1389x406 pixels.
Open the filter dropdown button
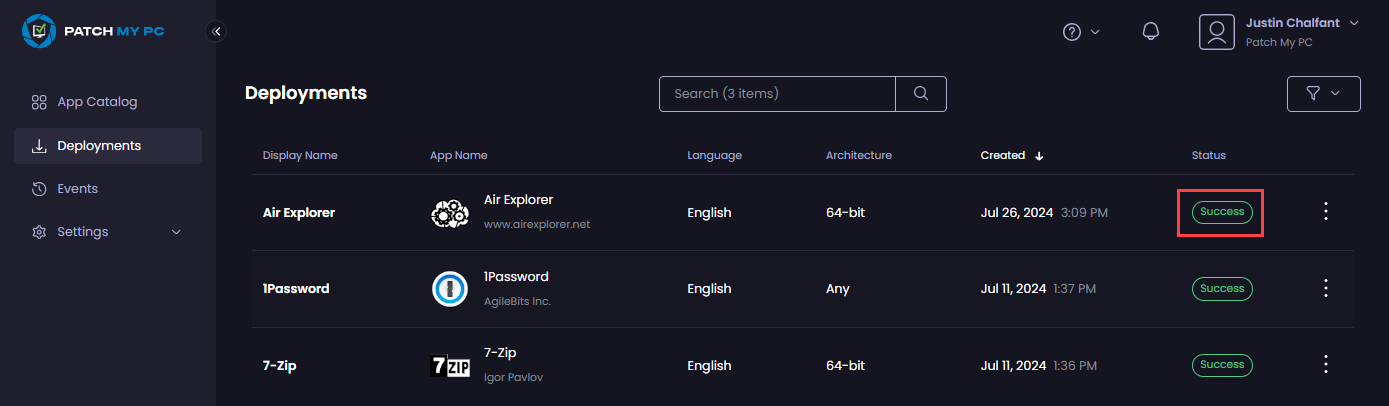(x=1323, y=93)
